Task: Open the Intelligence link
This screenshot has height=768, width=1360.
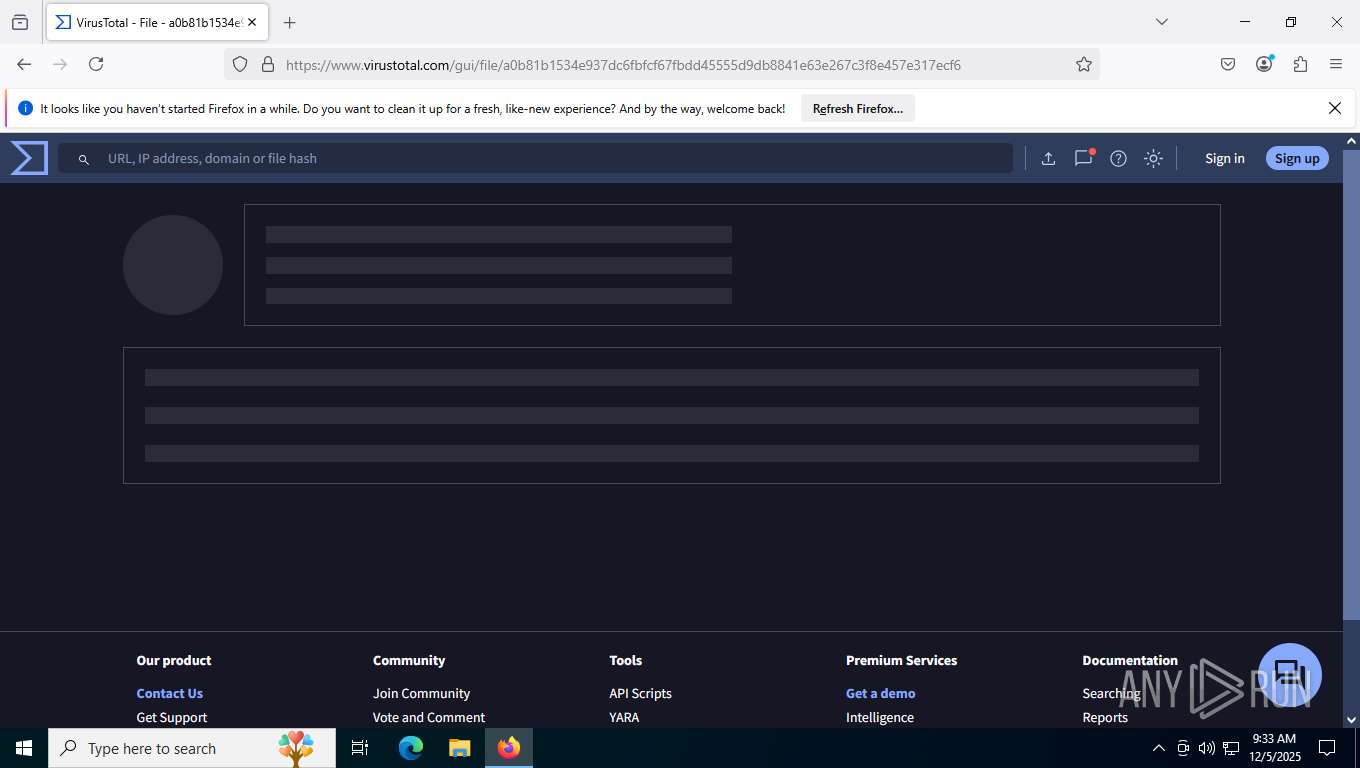Action: click(880, 717)
